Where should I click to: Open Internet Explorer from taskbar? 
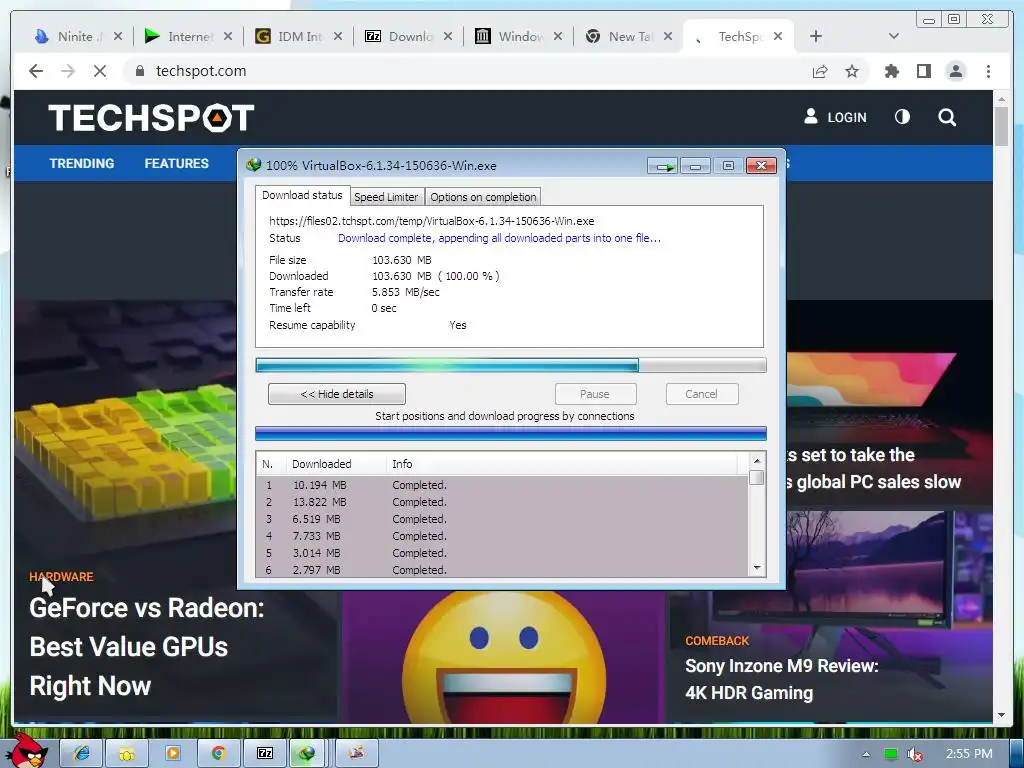(81, 754)
